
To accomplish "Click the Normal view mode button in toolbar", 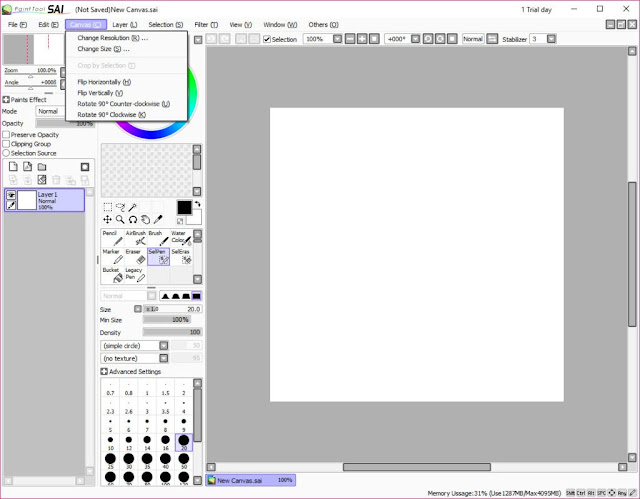I will [x=473, y=39].
